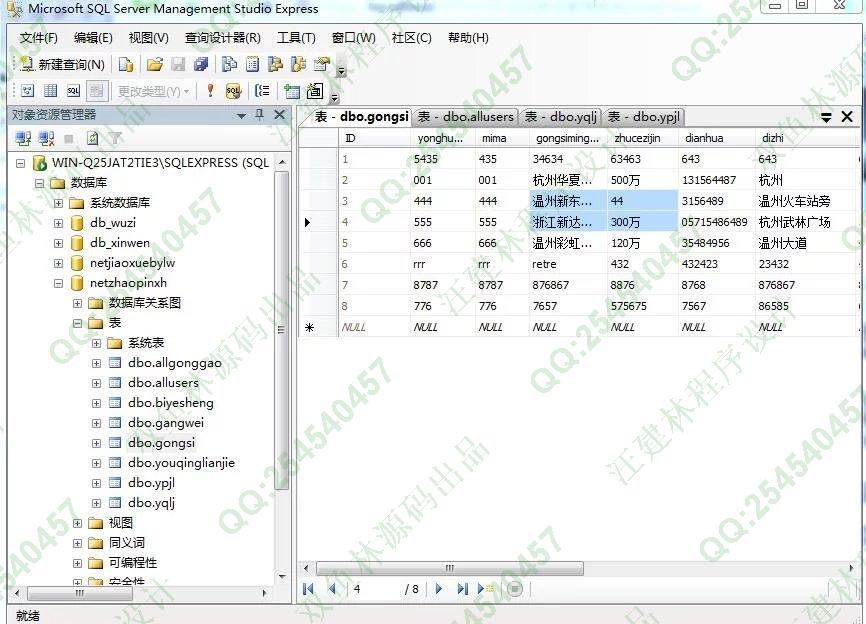
Task: Open the Object Explorer window position dropdown
Action: (x=241, y=116)
